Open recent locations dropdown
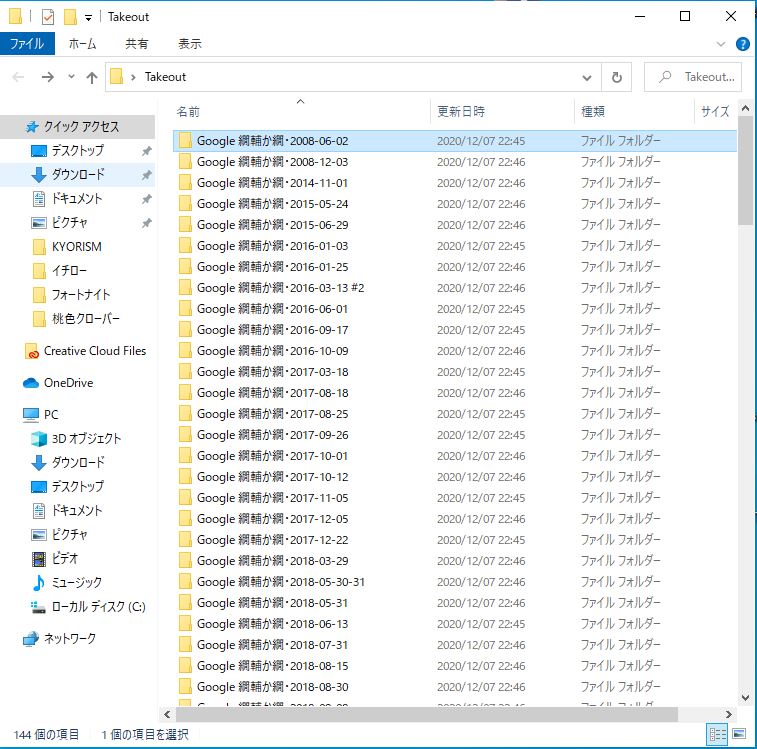Viewport: 757px width, 749px height. click(x=71, y=76)
